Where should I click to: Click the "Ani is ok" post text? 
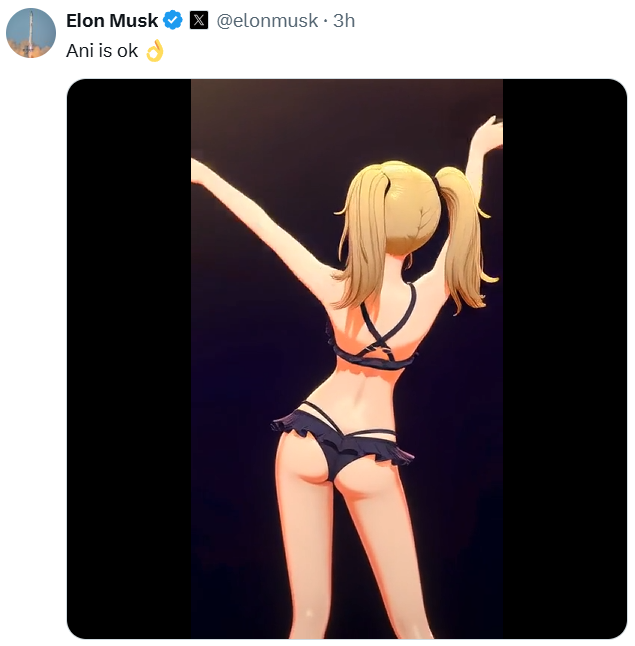pos(102,51)
